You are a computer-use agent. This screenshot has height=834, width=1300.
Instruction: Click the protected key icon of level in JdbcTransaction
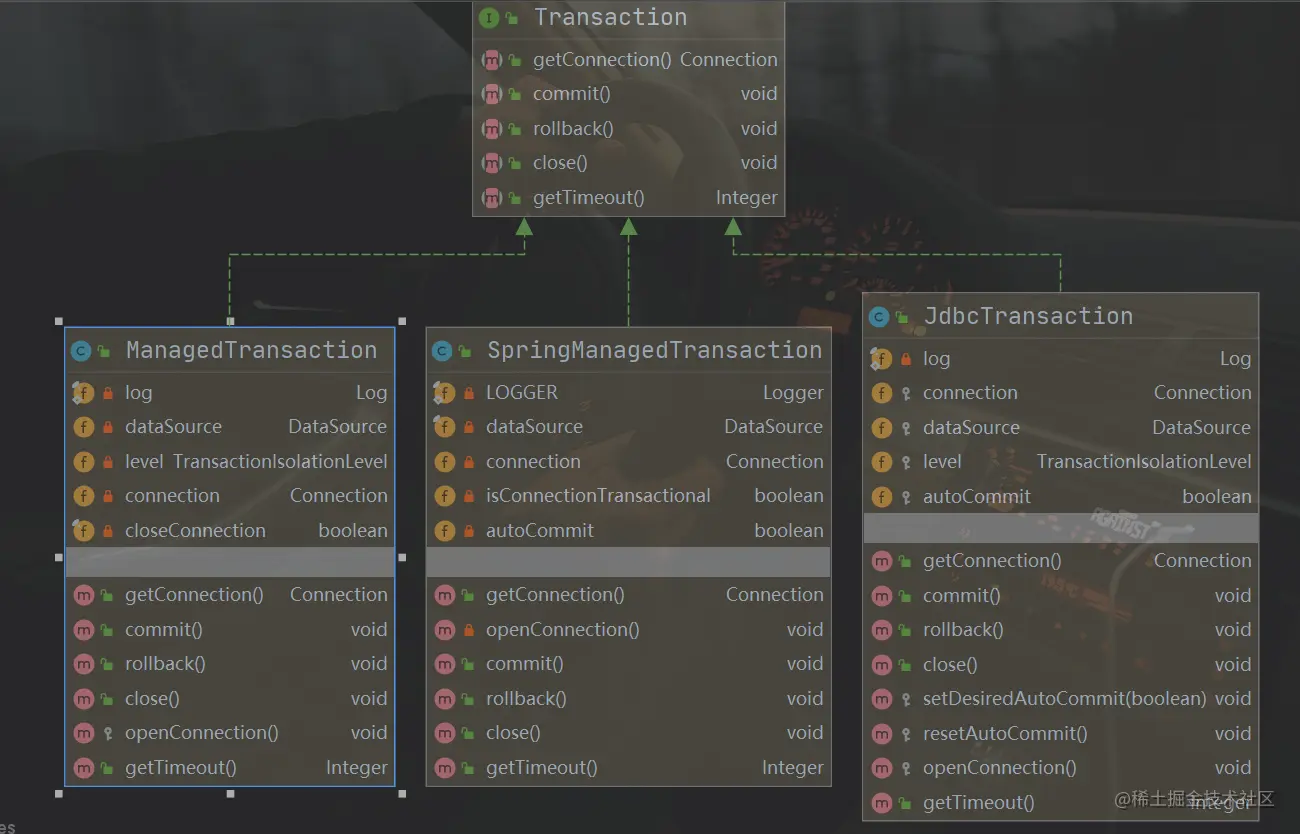click(x=906, y=463)
